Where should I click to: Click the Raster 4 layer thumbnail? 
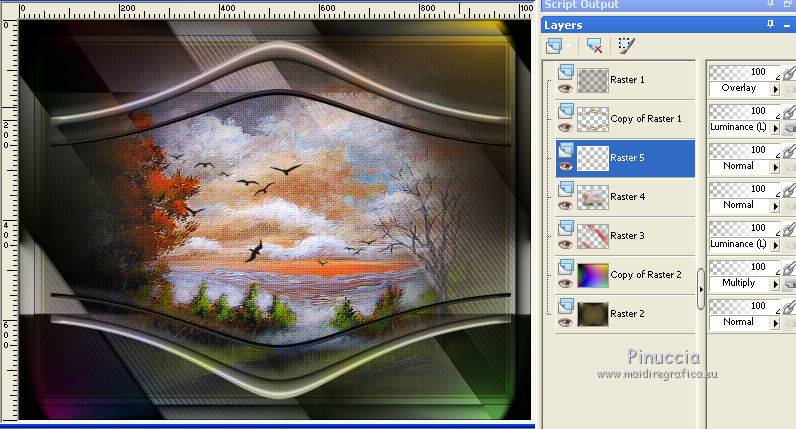[592, 197]
